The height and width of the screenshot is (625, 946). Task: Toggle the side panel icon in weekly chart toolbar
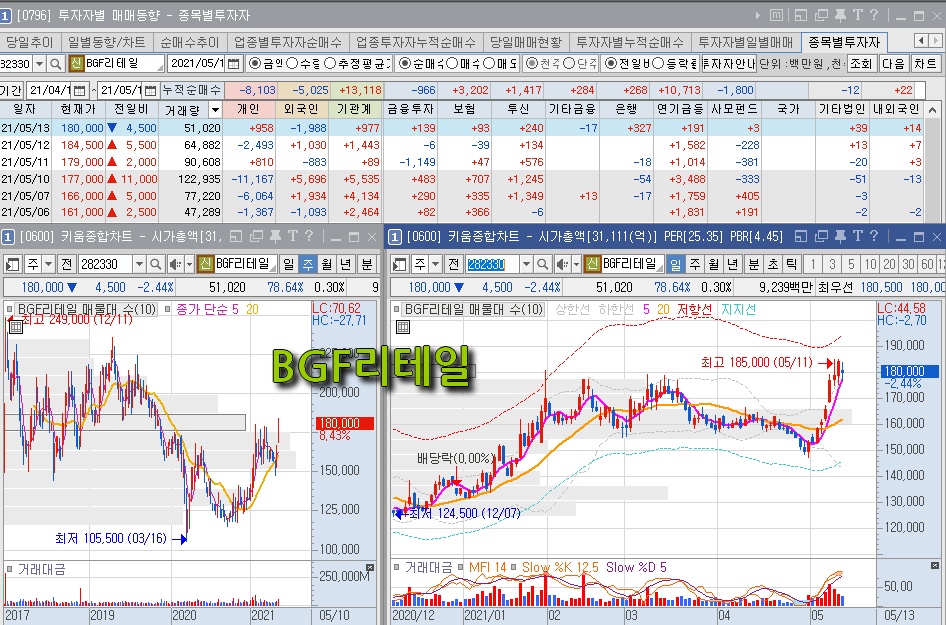[x=12, y=264]
